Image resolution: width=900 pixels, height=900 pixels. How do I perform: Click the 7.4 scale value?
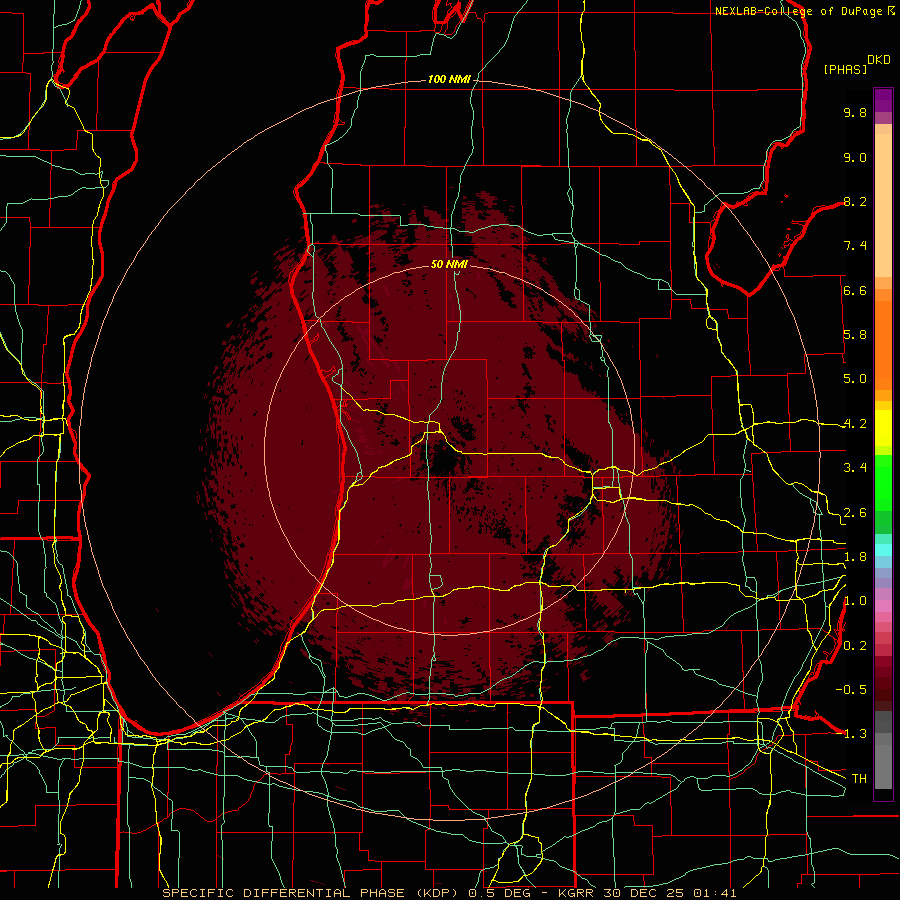tap(855, 246)
